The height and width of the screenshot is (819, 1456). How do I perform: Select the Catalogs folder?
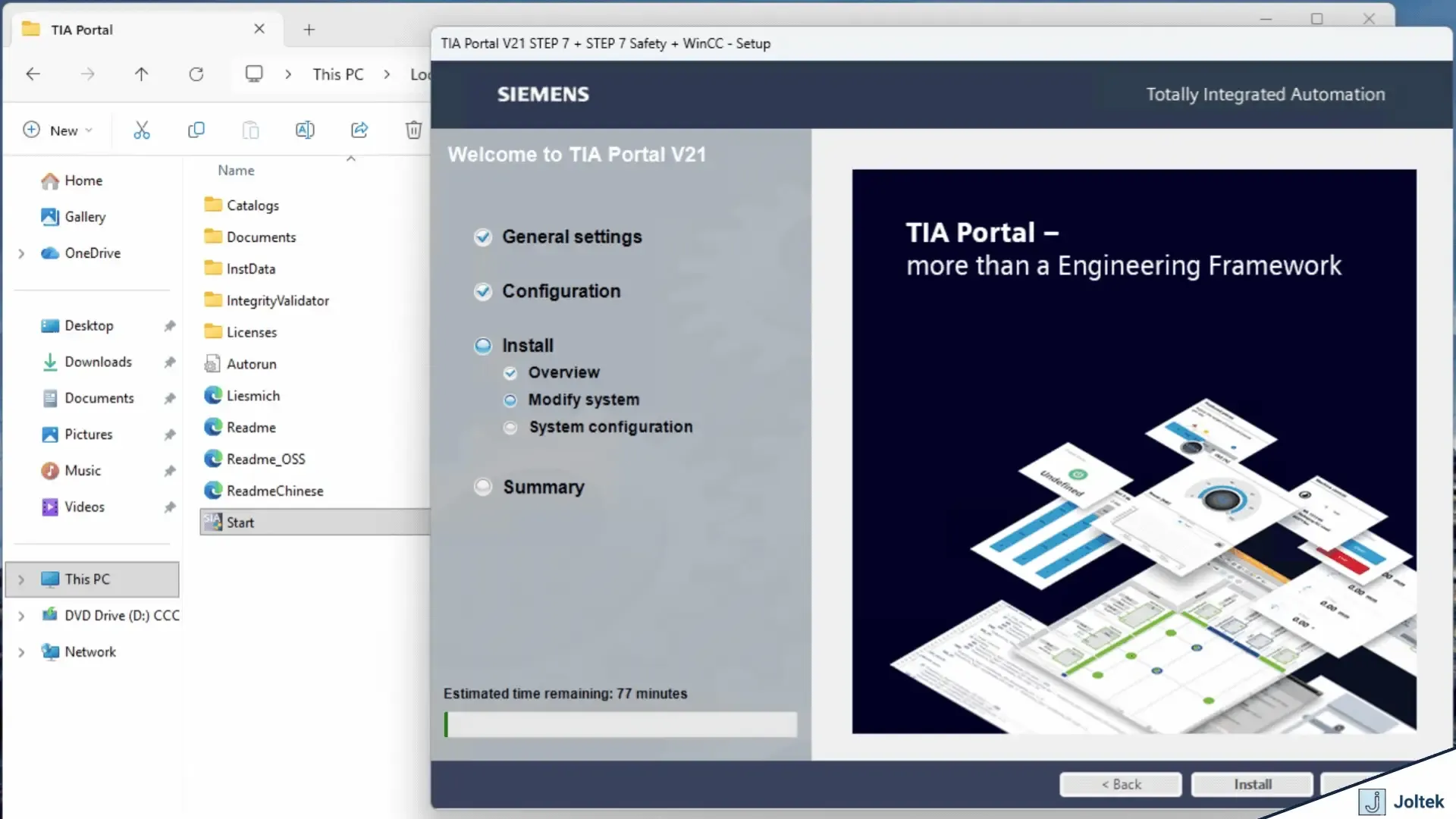click(241, 206)
